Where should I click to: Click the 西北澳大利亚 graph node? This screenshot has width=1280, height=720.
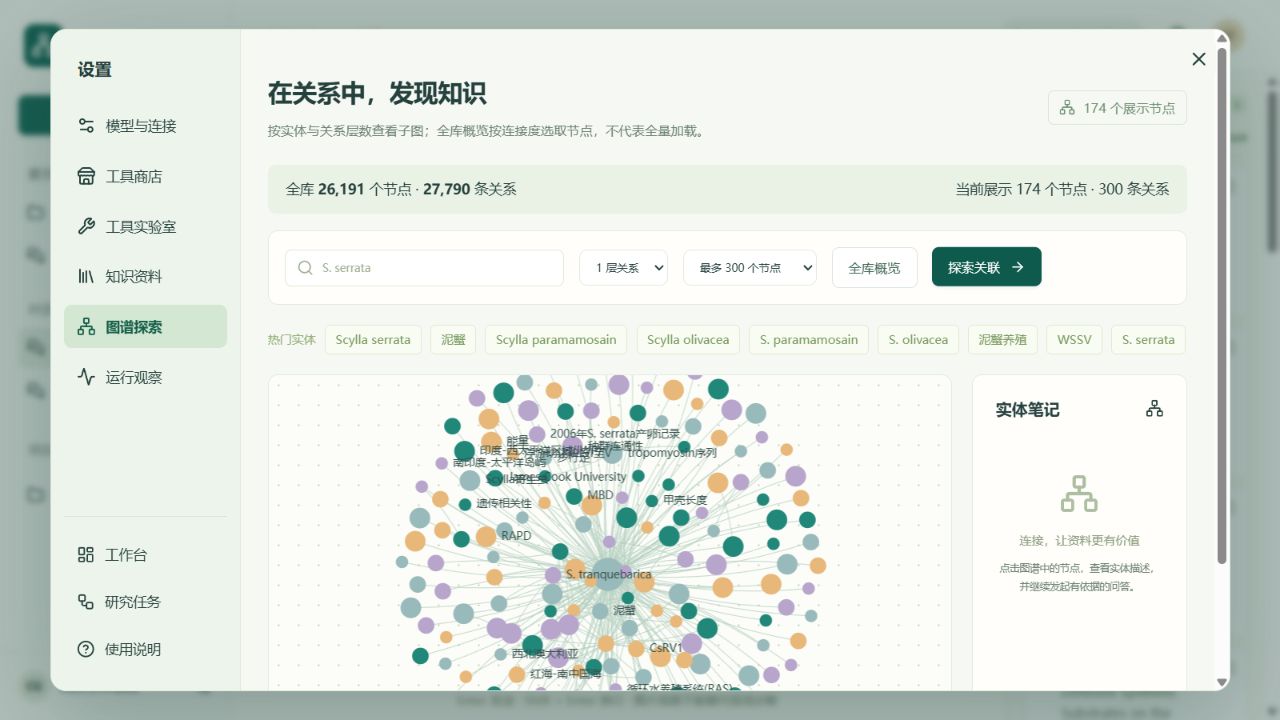pyautogui.click(x=501, y=654)
